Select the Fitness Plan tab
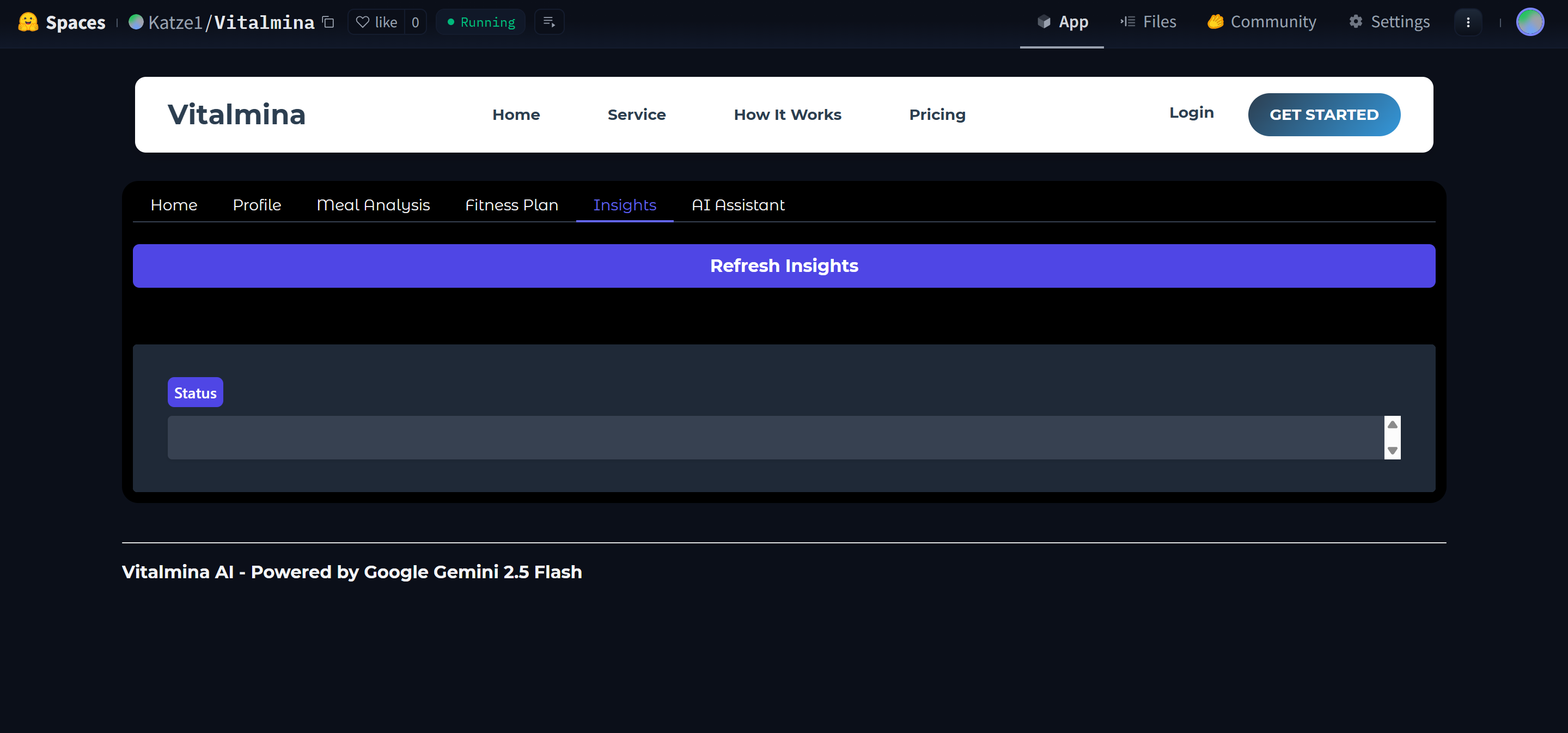 tap(511, 205)
